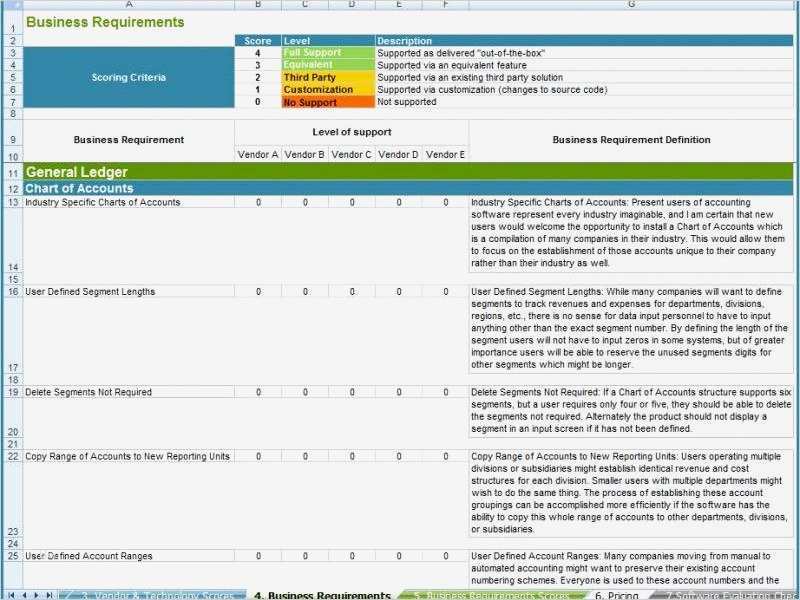Select score cell with value 2
Screen dimensions: 800x600
coord(258,78)
